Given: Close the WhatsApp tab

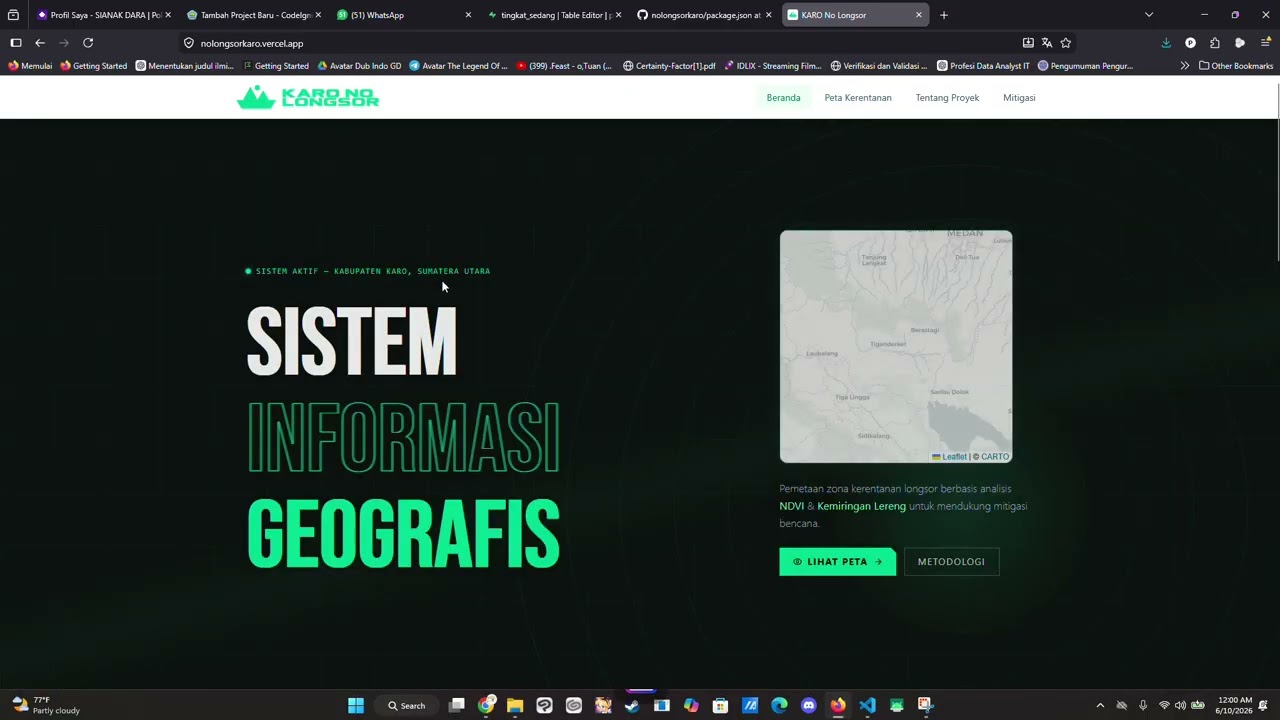Looking at the screenshot, I should pyautogui.click(x=468, y=15).
